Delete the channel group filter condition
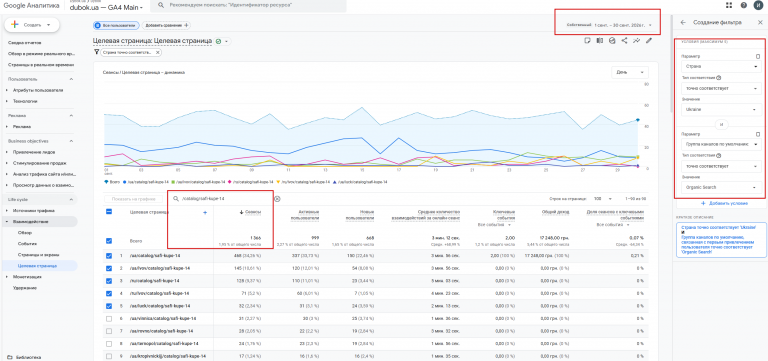The height and width of the screenshot is (361, 768). tap(758, 134)
